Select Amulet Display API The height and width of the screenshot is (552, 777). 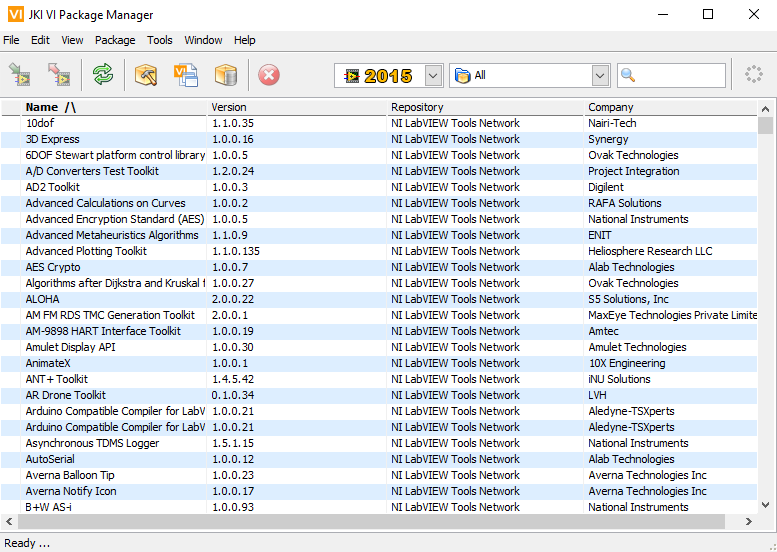(x=379, y=347)
